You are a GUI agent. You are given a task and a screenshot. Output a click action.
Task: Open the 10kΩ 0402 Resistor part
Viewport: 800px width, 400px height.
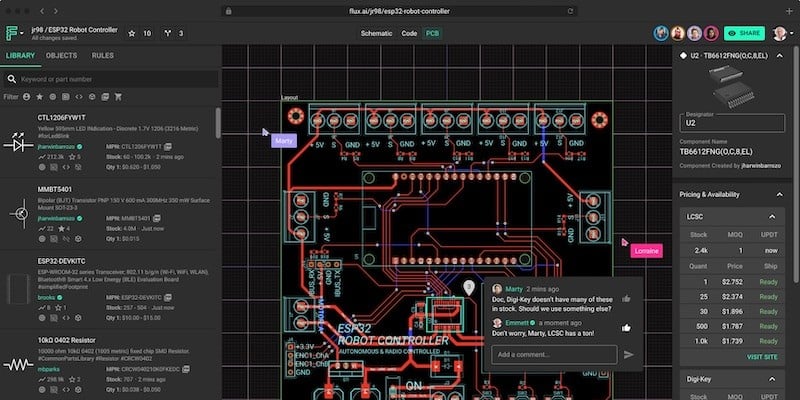pyautogui.click(x=66, y=340)
